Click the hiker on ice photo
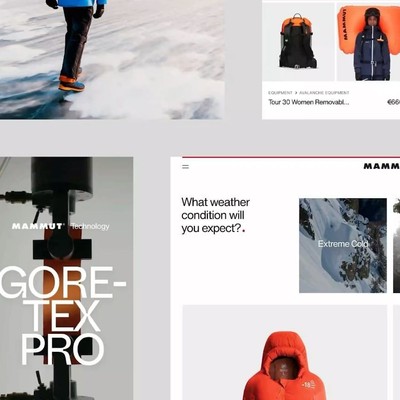The width and height of the screenshot is (400, 400). point(112,59)
